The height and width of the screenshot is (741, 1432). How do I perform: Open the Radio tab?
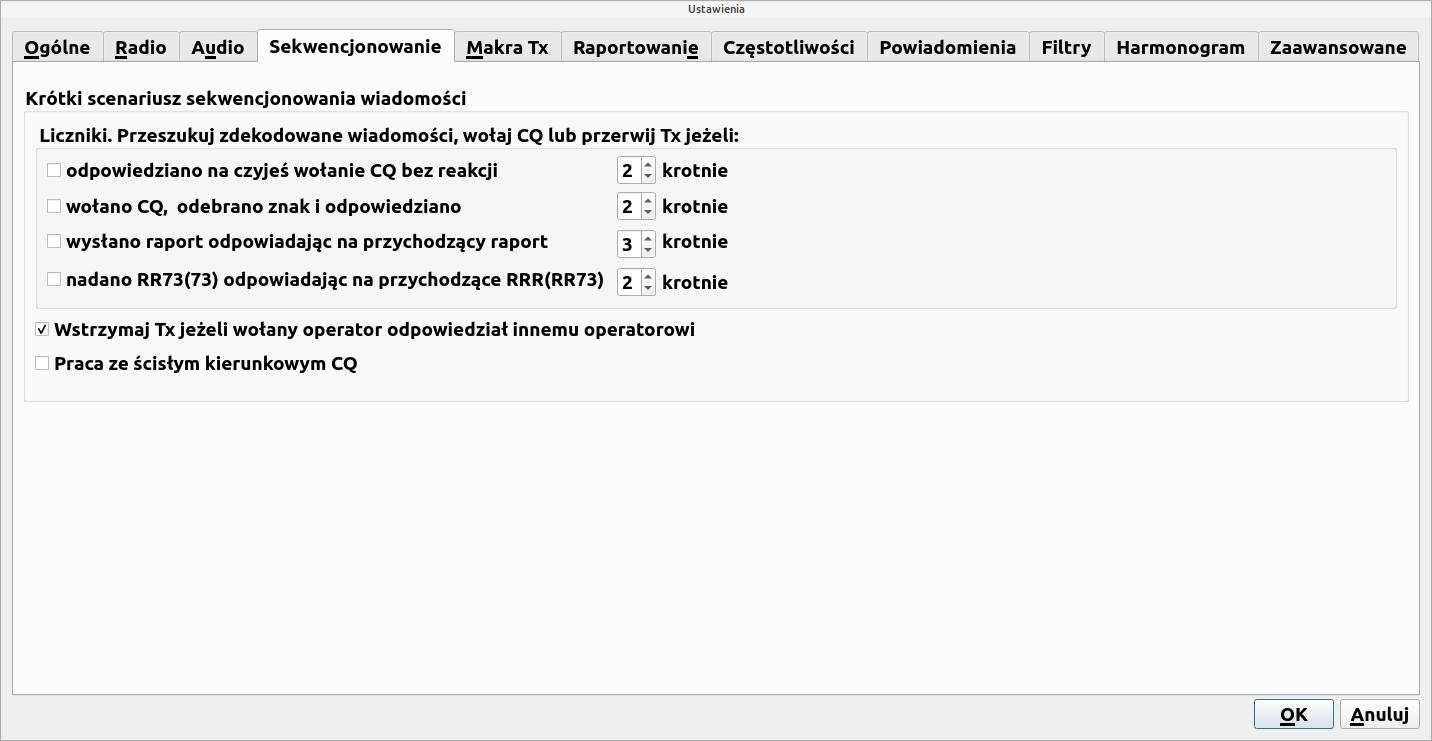[x=141, y=47]
